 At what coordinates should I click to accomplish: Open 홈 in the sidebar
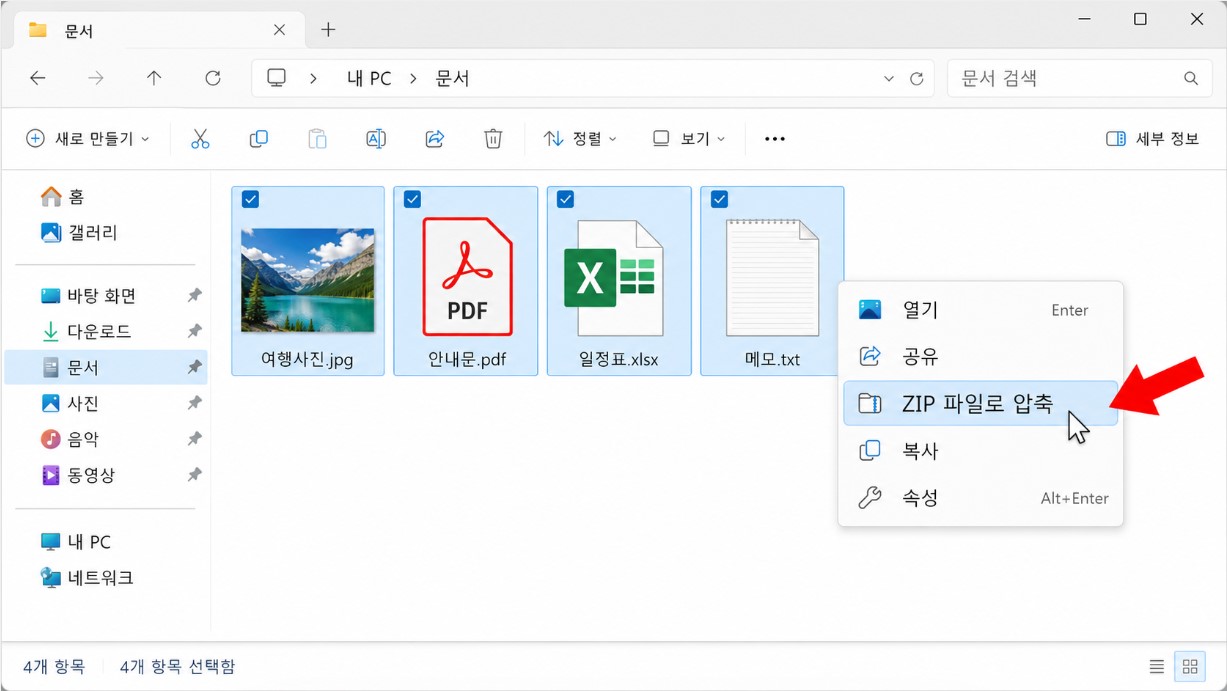tap(105, 197)
